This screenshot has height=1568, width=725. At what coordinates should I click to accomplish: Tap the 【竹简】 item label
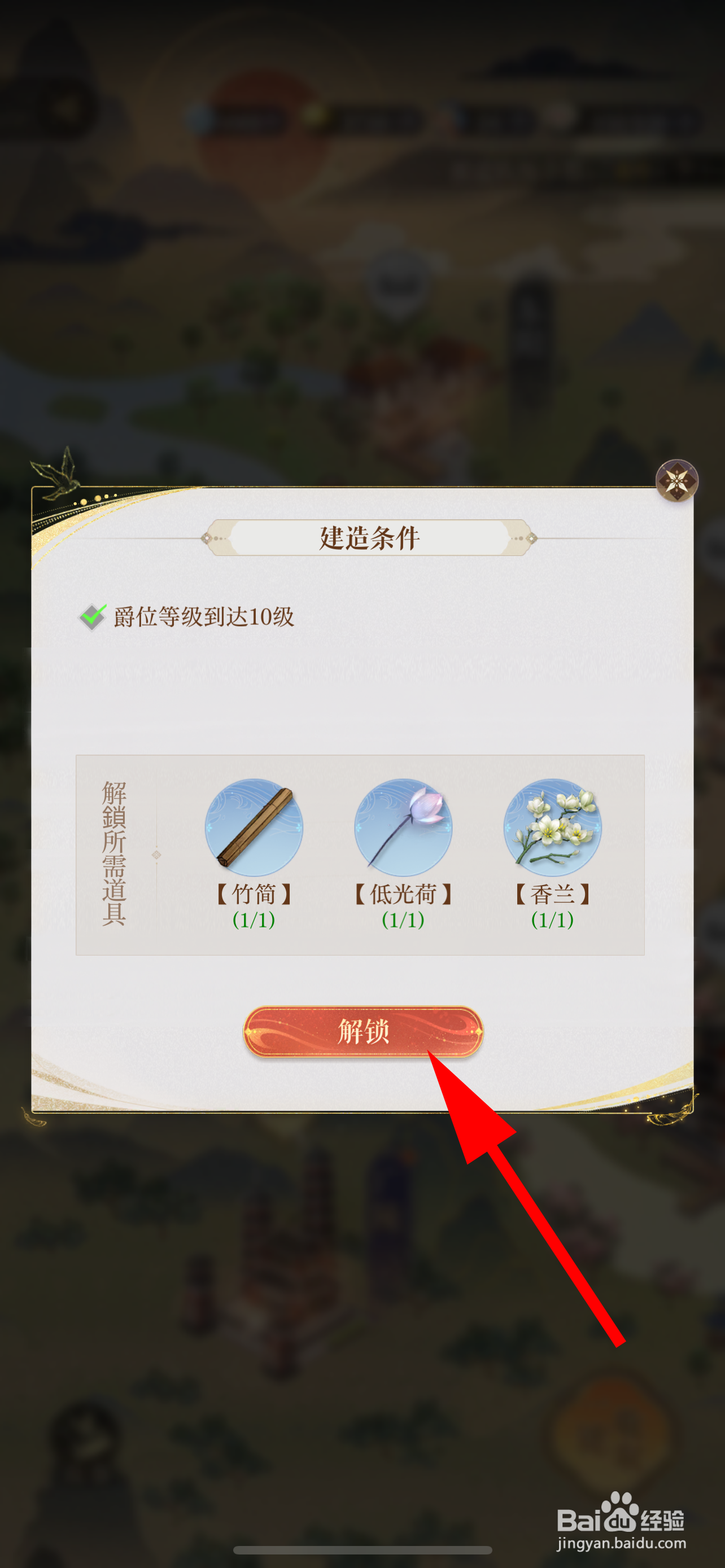254,894
